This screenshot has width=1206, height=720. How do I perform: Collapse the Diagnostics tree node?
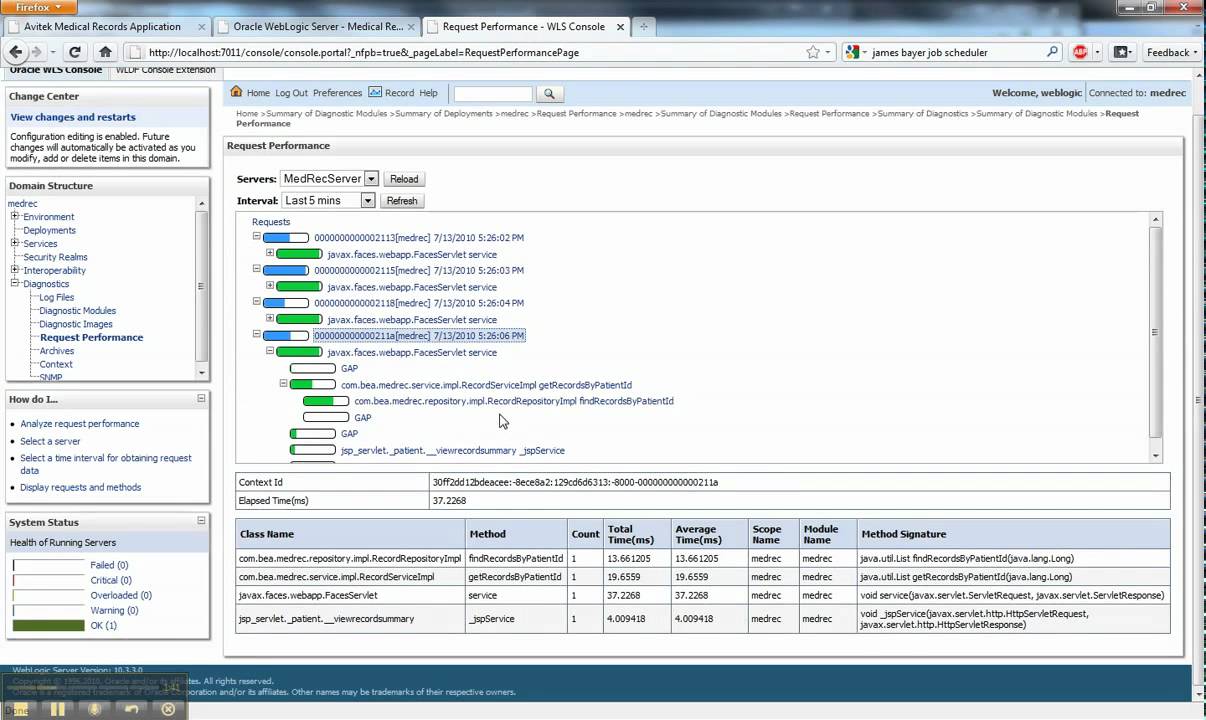[15, 283]
